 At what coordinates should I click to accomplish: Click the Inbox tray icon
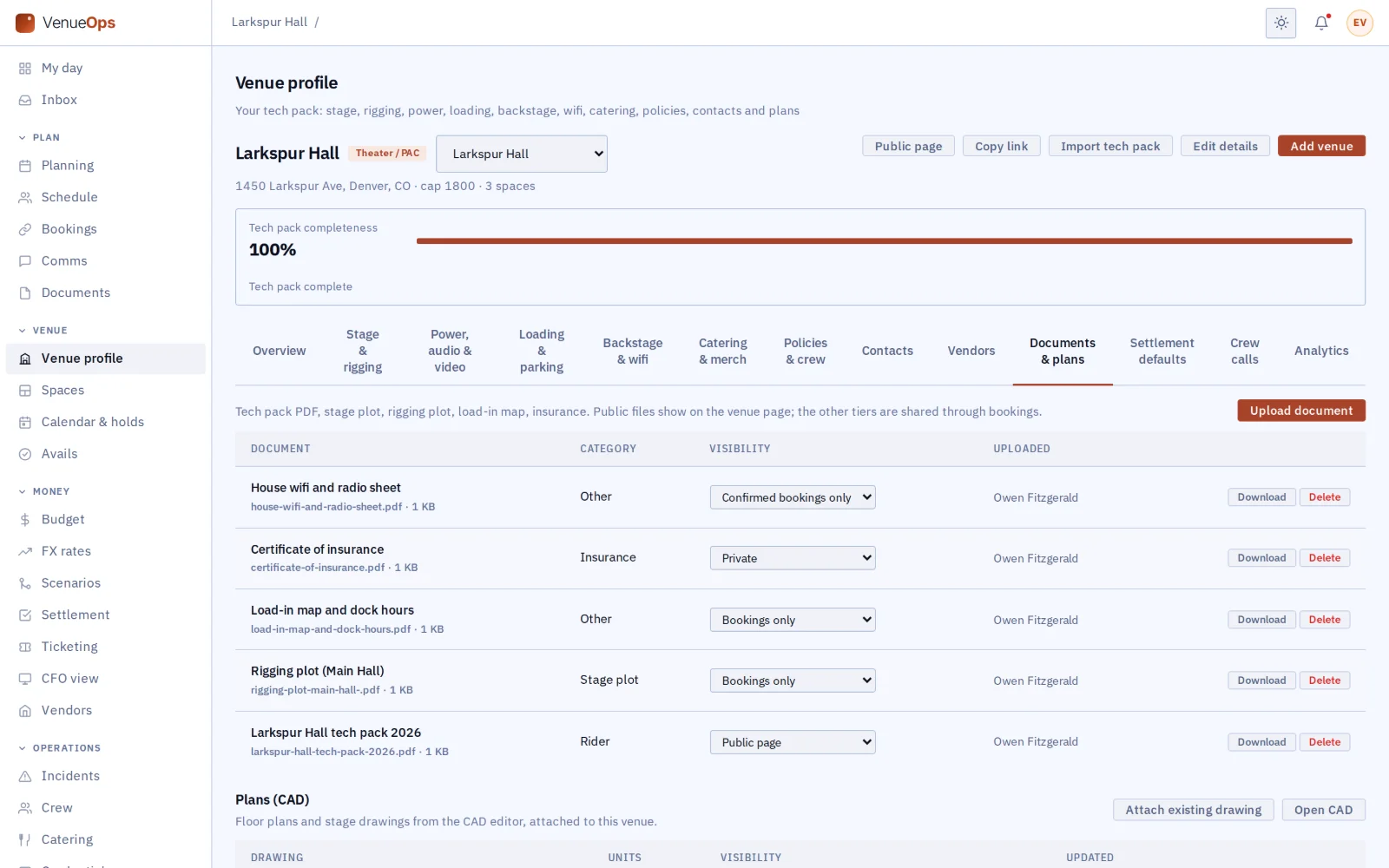click(25, 101)
